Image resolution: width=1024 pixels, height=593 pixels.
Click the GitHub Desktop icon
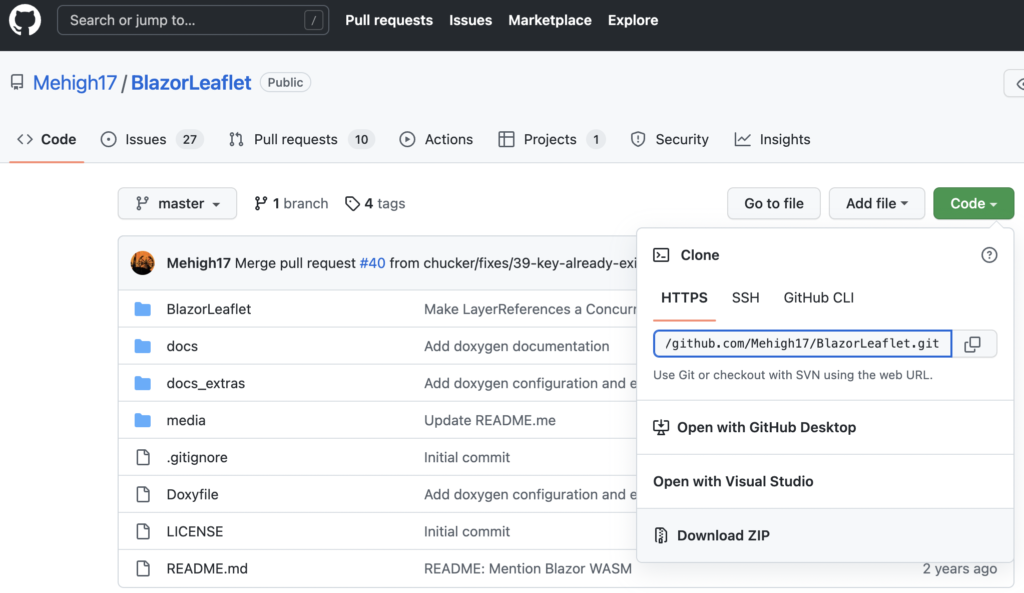(x=661, y=427)
